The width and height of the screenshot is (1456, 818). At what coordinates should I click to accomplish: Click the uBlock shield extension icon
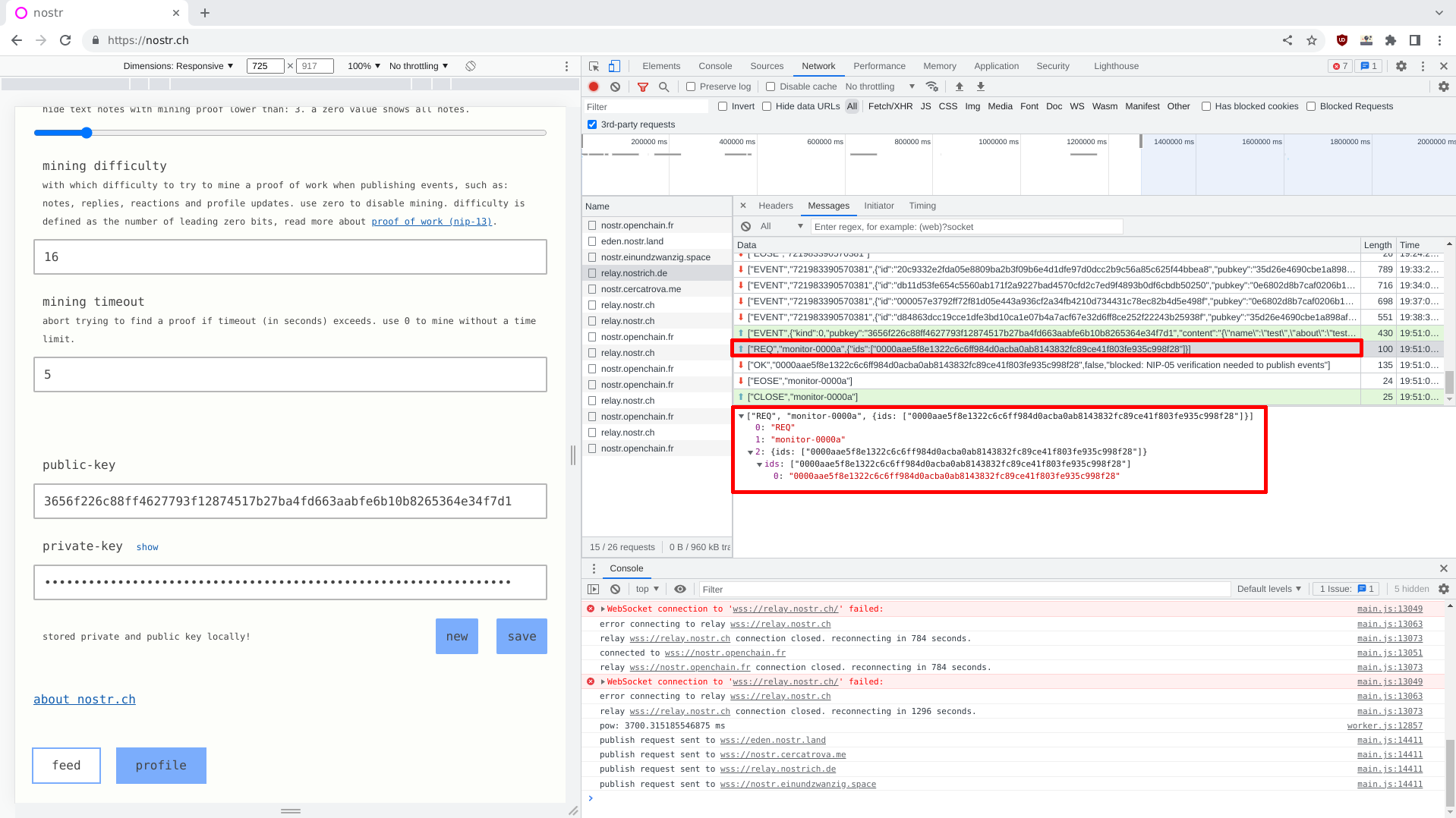point(1342,40)
